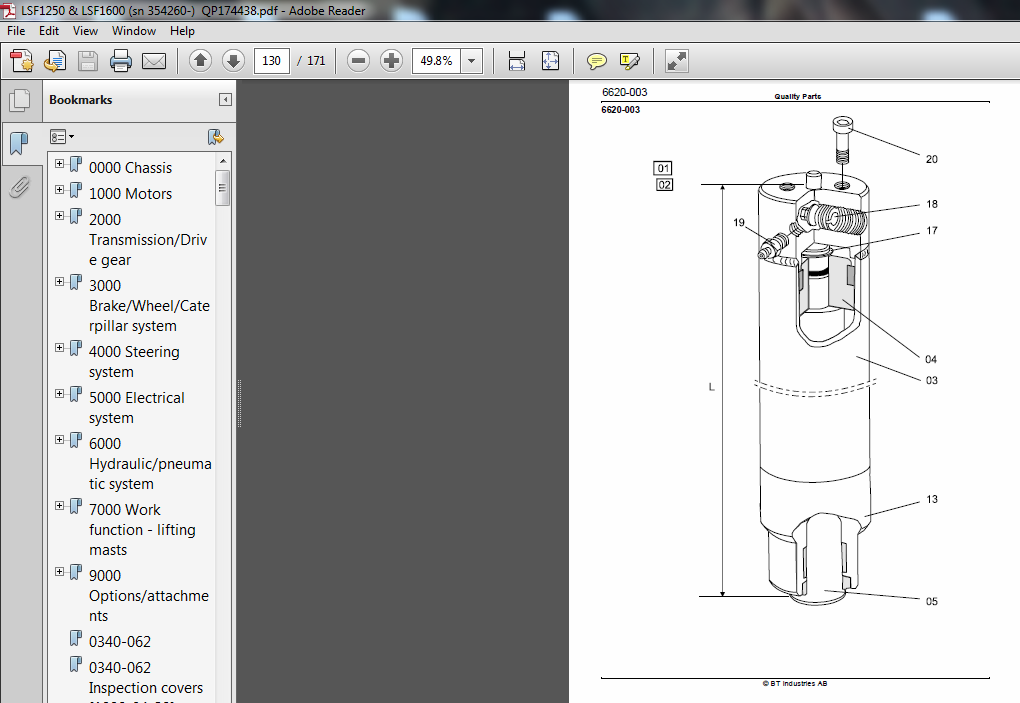Select 7000 Work function lifting masts
1020x703 pixels.
142,529
